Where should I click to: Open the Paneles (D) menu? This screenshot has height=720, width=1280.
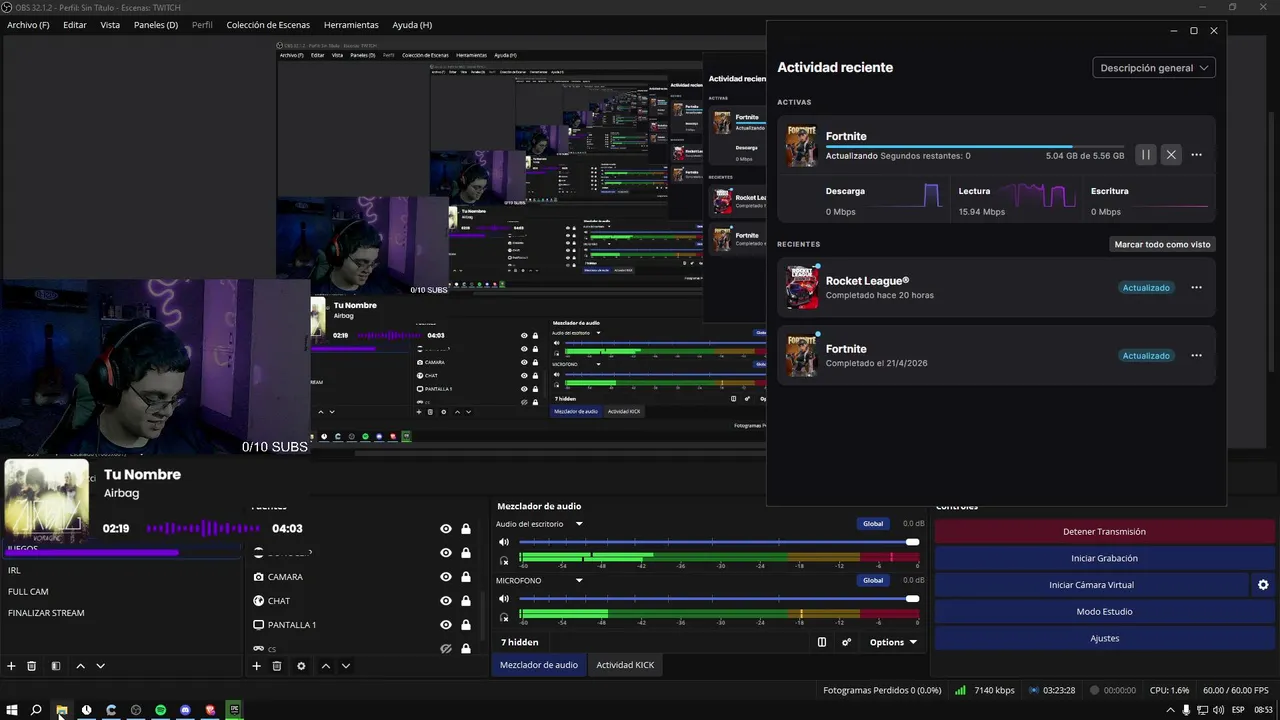[156, 25]
